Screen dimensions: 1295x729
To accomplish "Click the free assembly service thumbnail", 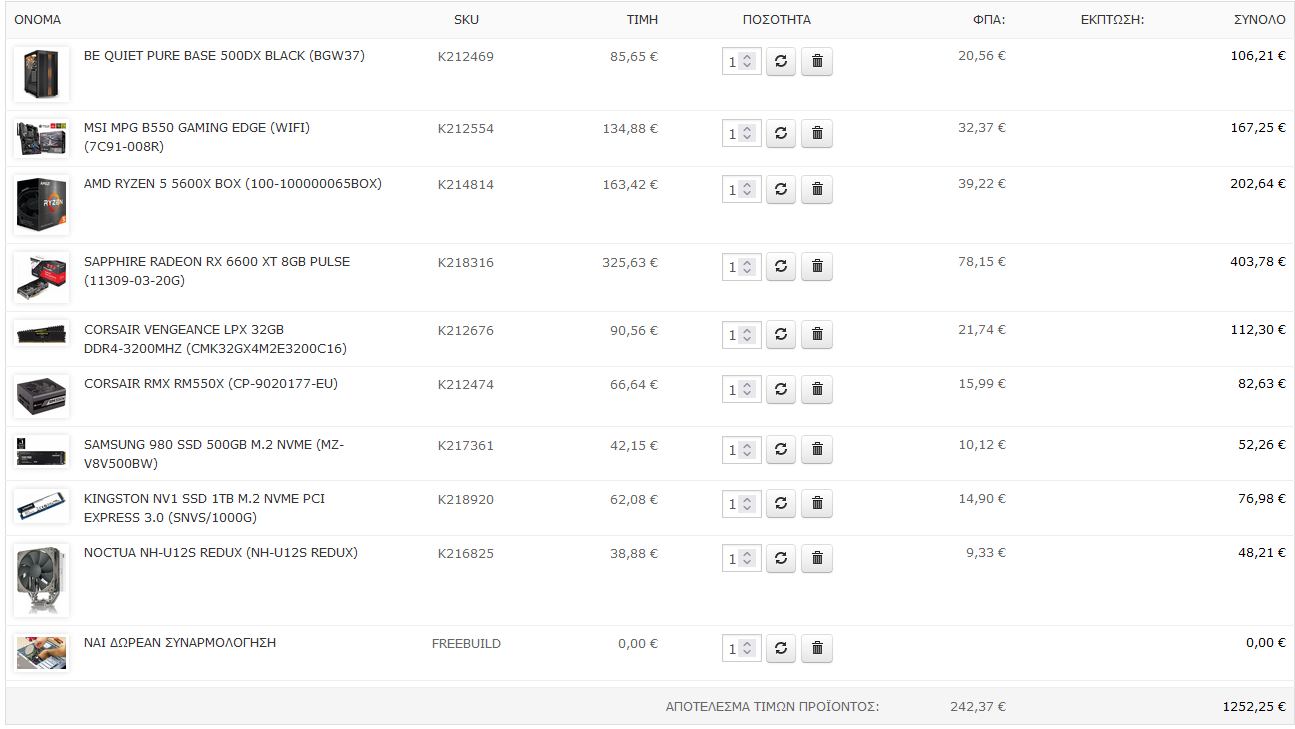I will (41, 653).
